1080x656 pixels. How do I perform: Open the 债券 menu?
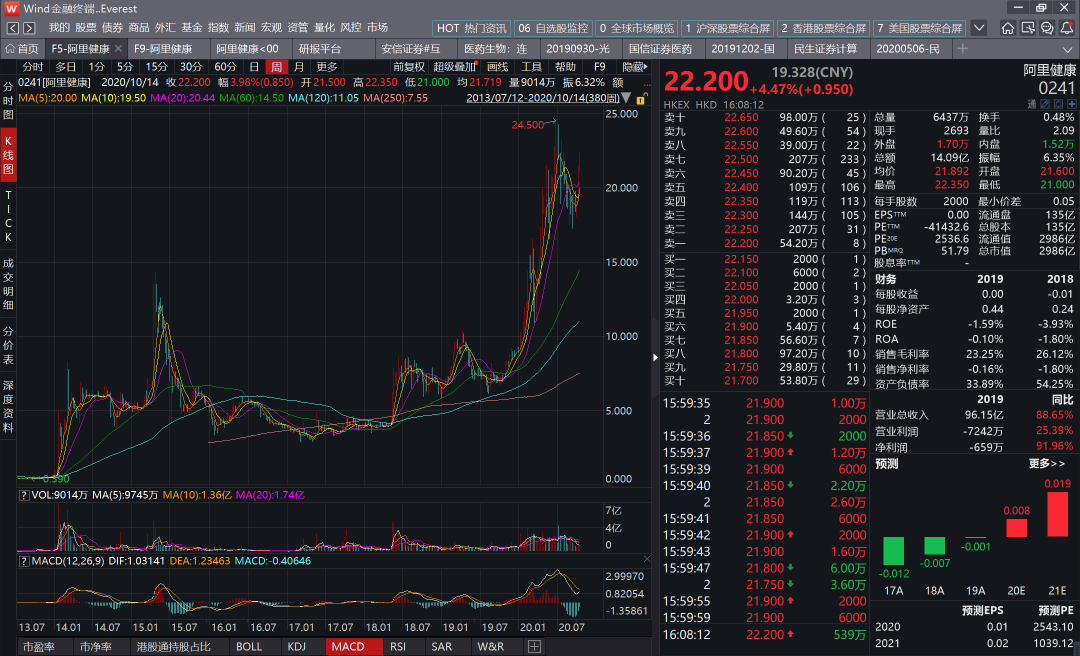(x=112, y=28)
